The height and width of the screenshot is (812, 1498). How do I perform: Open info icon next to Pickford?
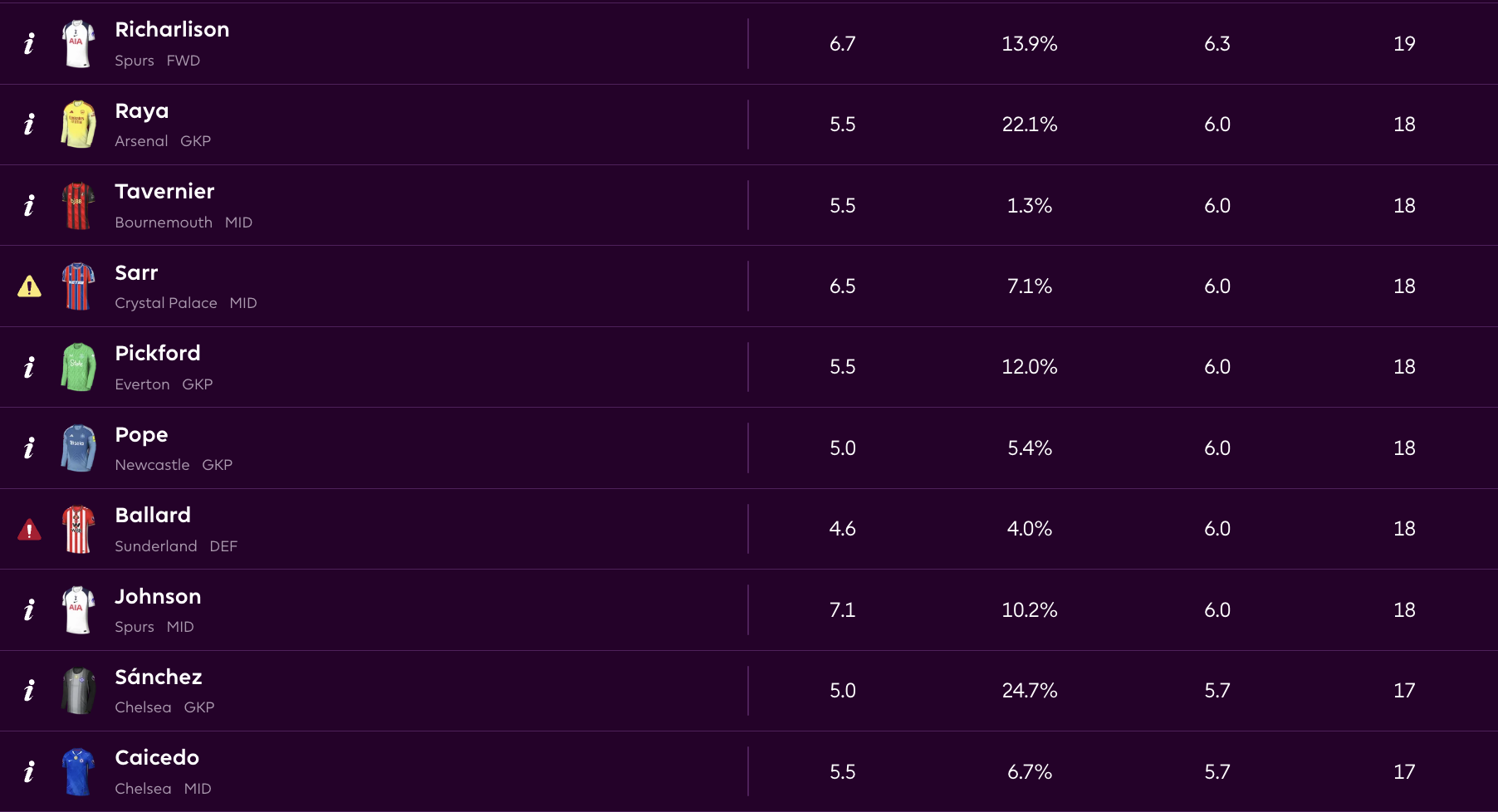[29, 367]
